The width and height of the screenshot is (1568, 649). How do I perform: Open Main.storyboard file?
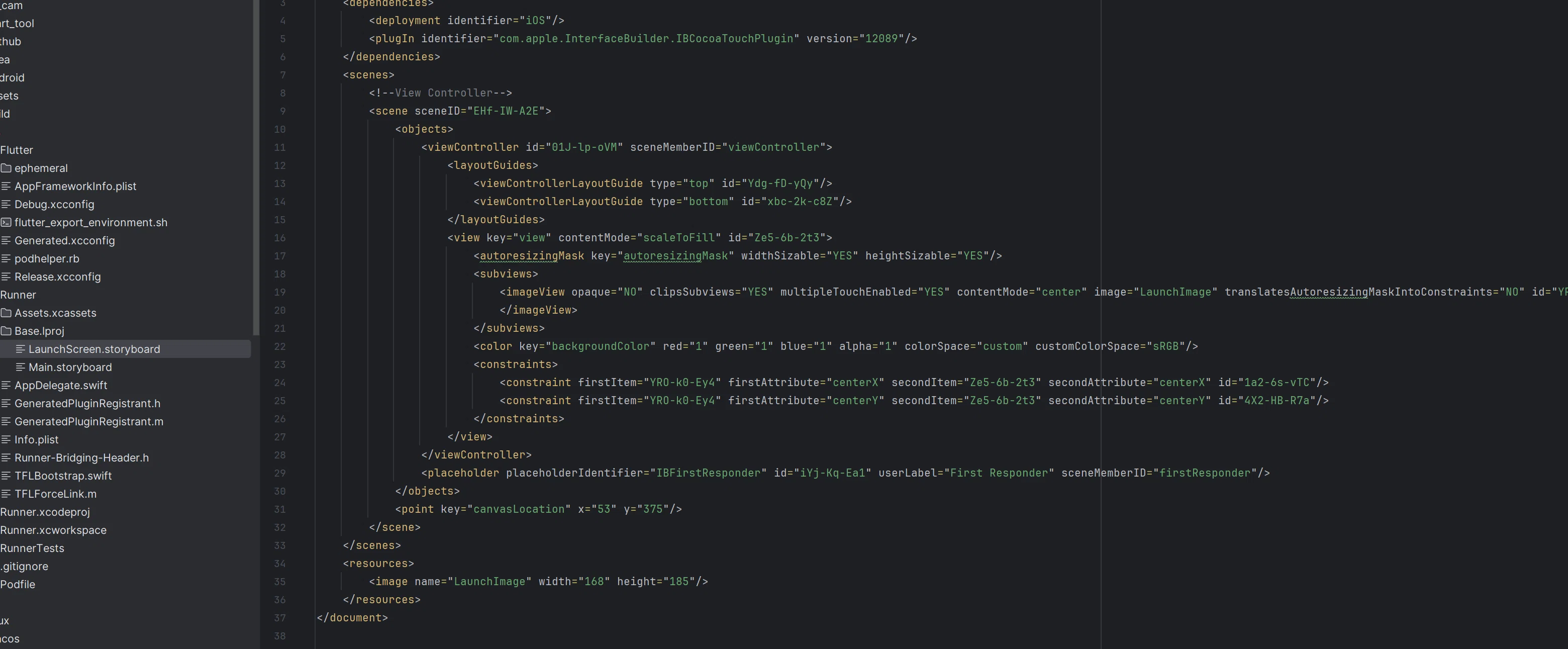click(70, 367)
